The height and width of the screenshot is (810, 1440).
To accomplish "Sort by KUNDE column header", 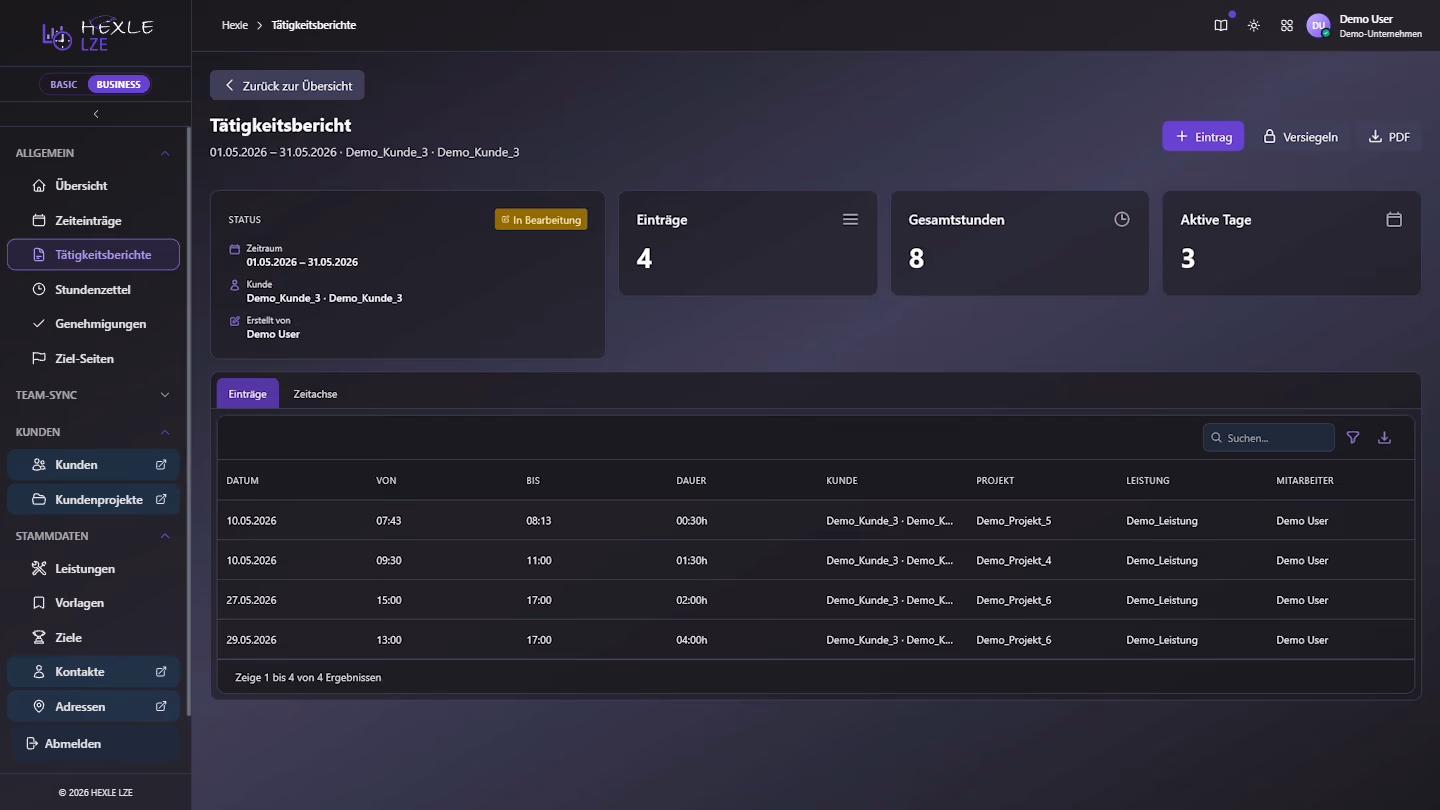I will 842,481.
